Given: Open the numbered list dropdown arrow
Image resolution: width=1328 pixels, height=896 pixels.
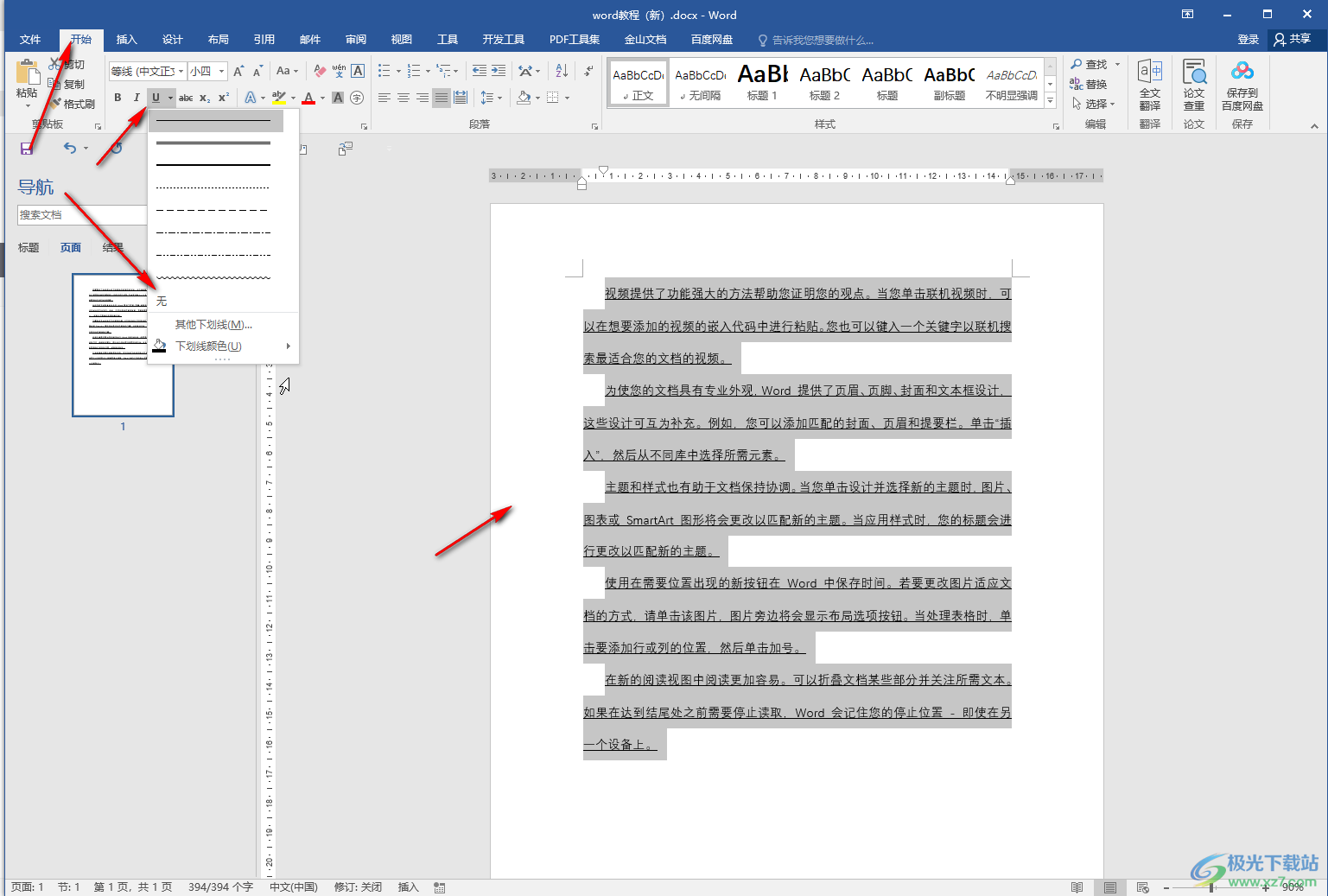Looking at the screenshot, I should 428,72.
